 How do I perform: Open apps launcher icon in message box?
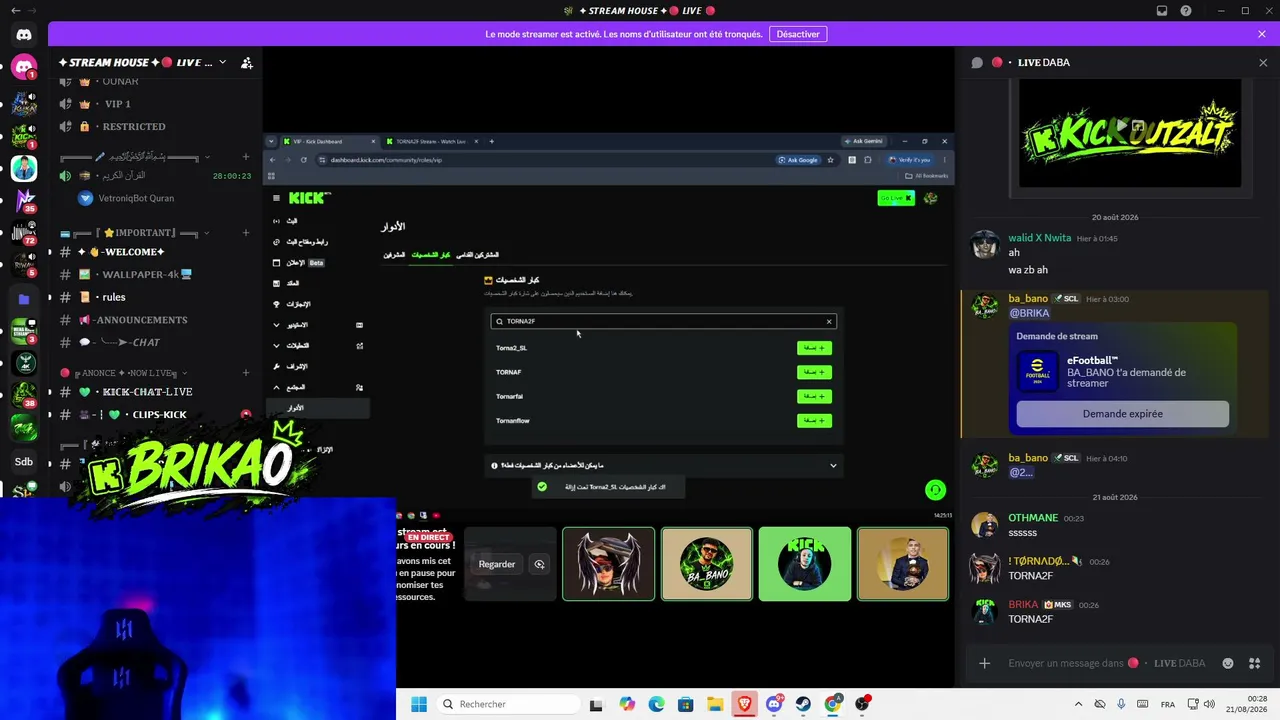click(x=1255, y=663)
